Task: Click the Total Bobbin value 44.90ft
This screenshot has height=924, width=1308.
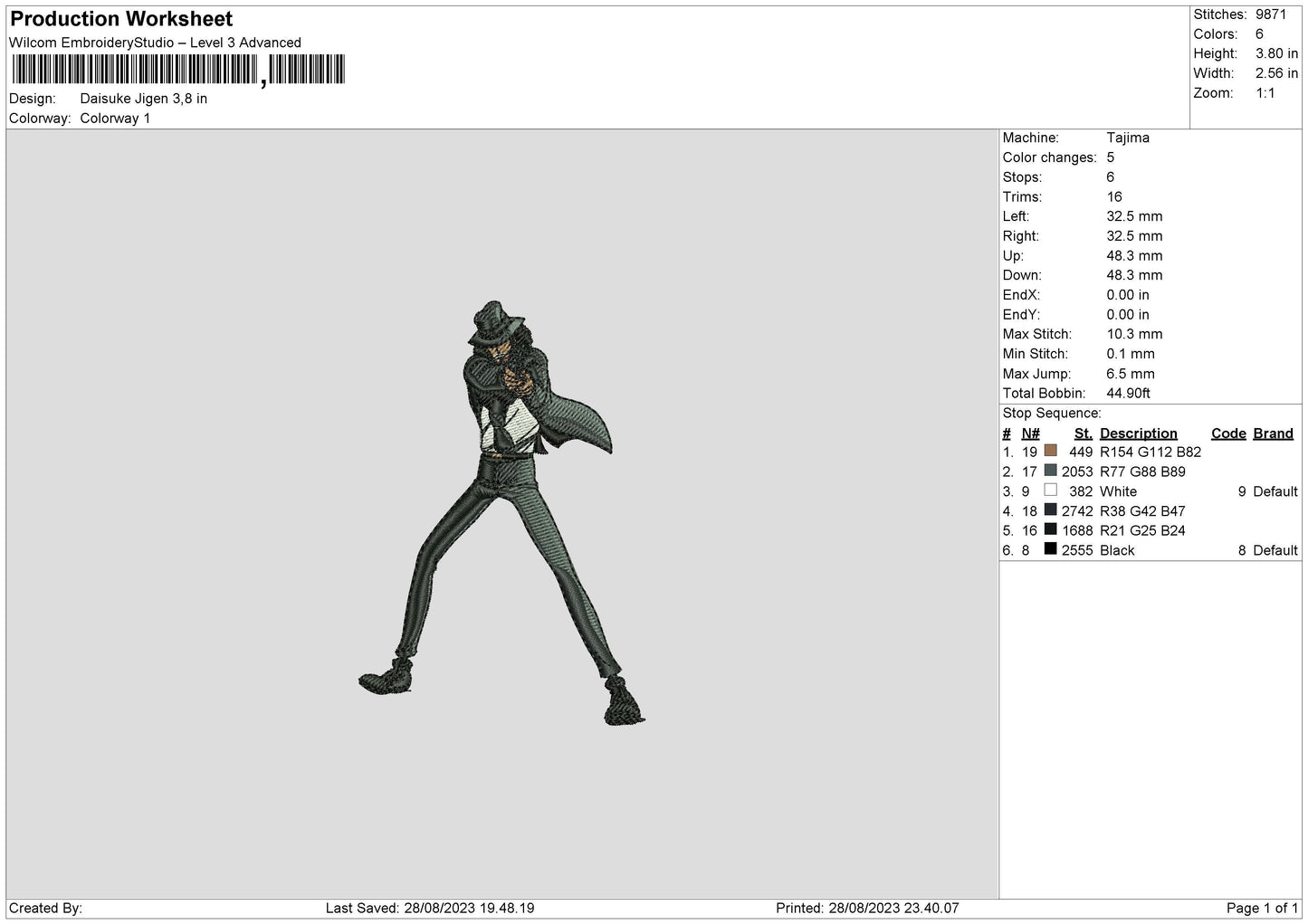Action: [1128, 393]
